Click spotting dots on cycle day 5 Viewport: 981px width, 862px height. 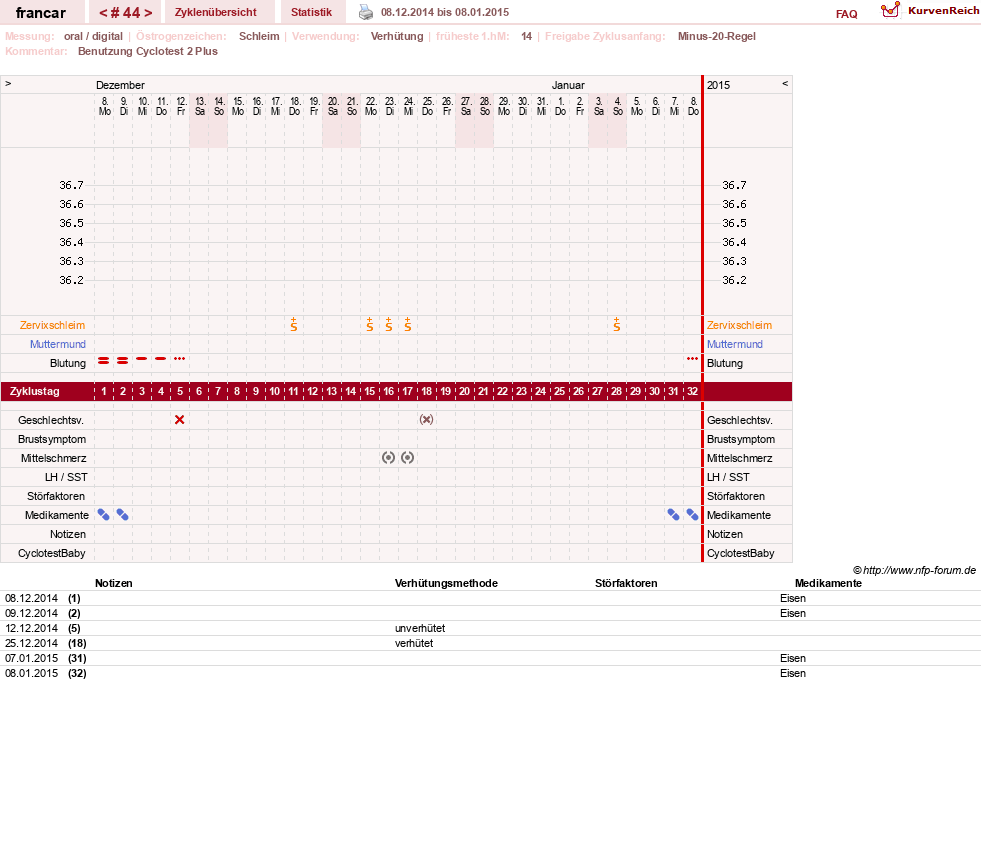point(180,358)
